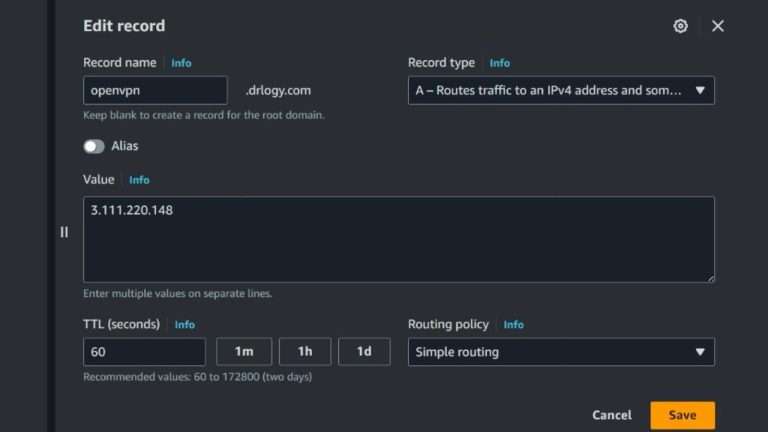Click the Record type dropdown arrow

(x=700, y=90)
